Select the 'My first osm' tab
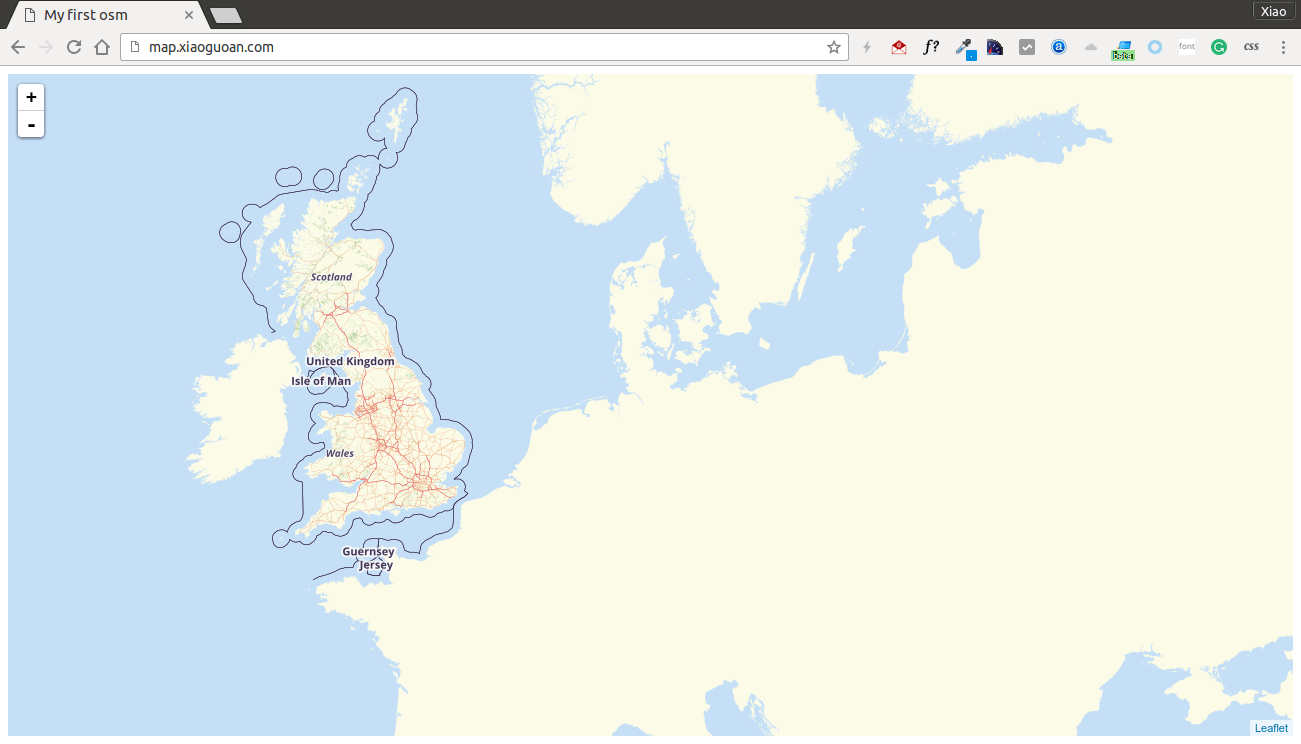The width and height of the screenshot is (1301, 744). 100,15
